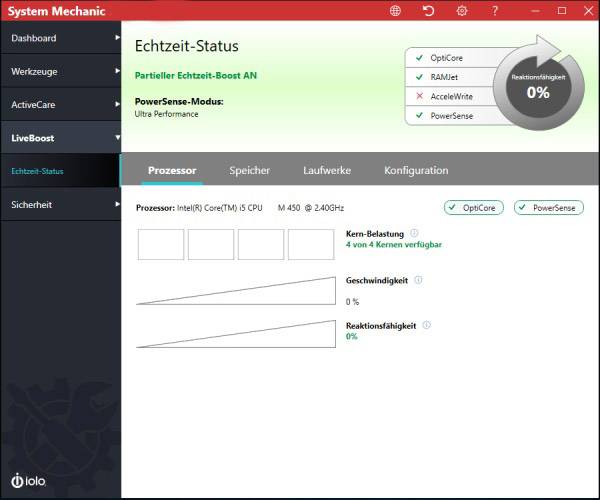The image size is (600, 500).
Task: Collapse the LiveBoost sidebar section
Action: click(x=60, y=138)
